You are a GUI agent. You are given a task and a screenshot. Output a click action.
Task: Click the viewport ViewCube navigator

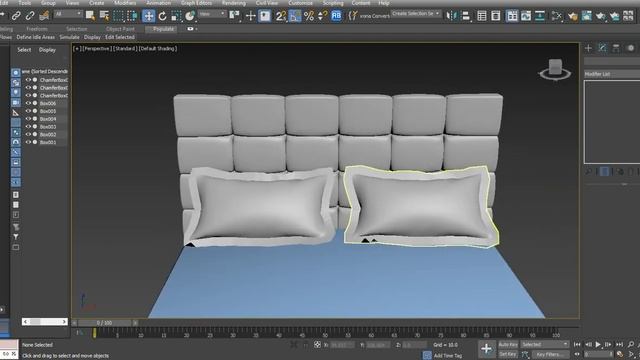point(555,70)
